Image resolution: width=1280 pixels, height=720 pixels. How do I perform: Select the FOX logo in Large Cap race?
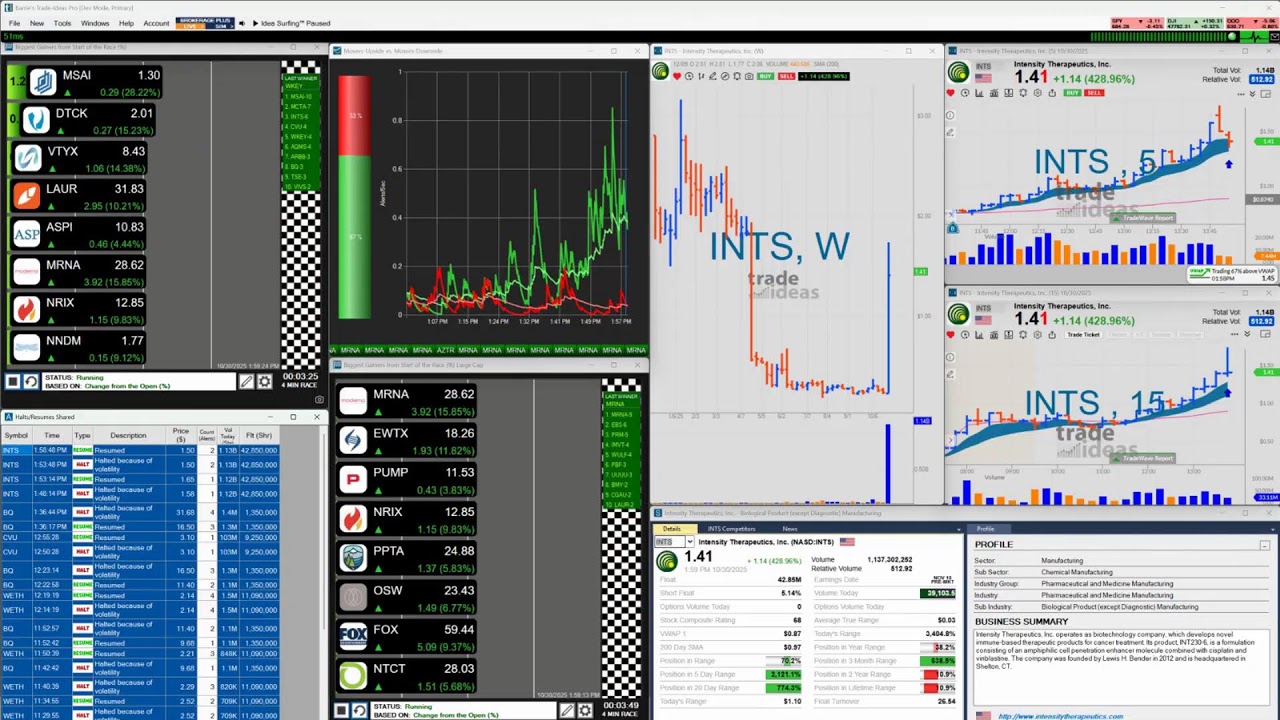point(353,636)
